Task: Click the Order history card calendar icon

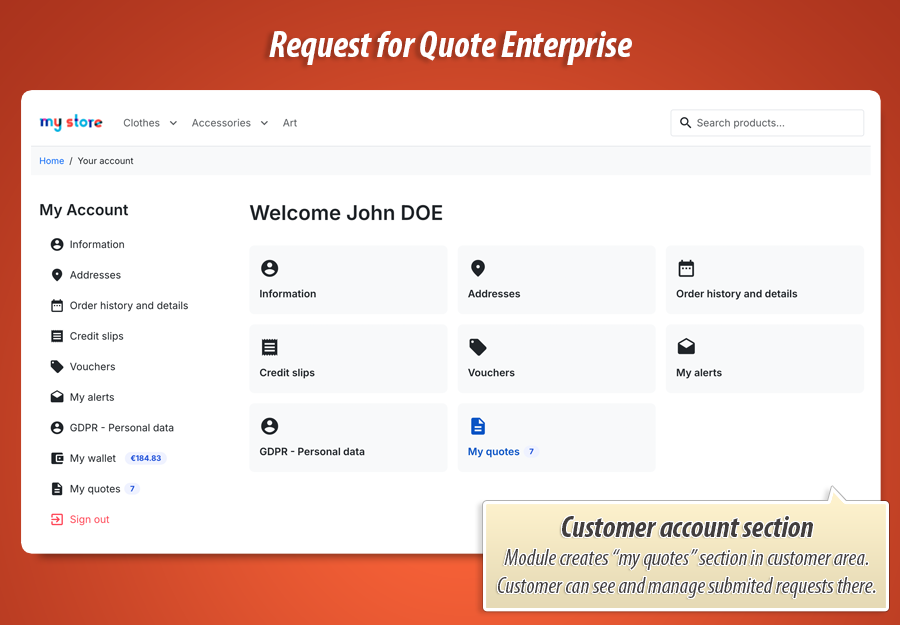Action: (686, 268)
